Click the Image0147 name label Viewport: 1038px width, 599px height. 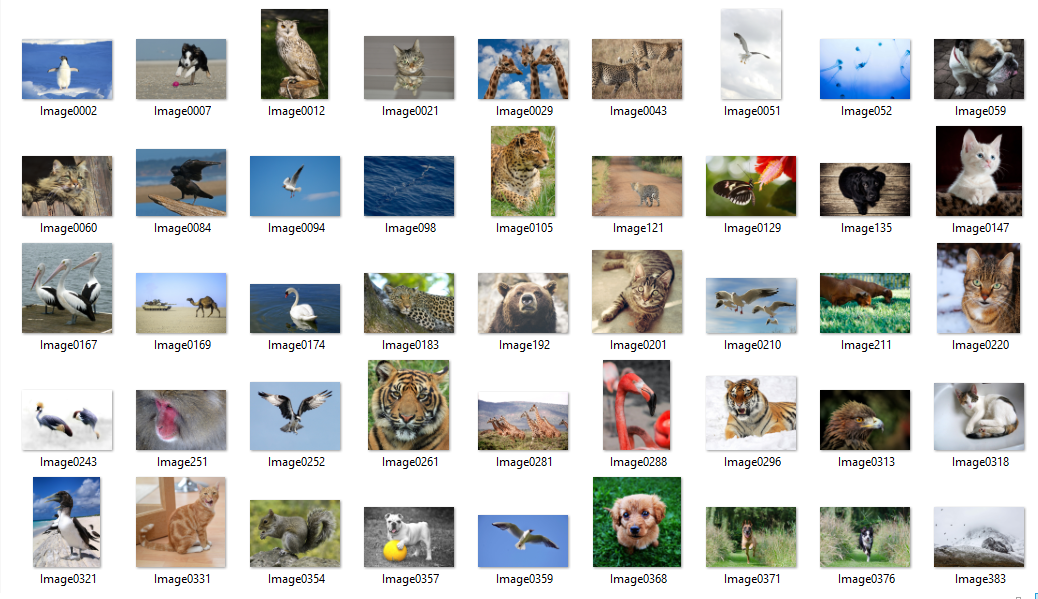(980, 228)
